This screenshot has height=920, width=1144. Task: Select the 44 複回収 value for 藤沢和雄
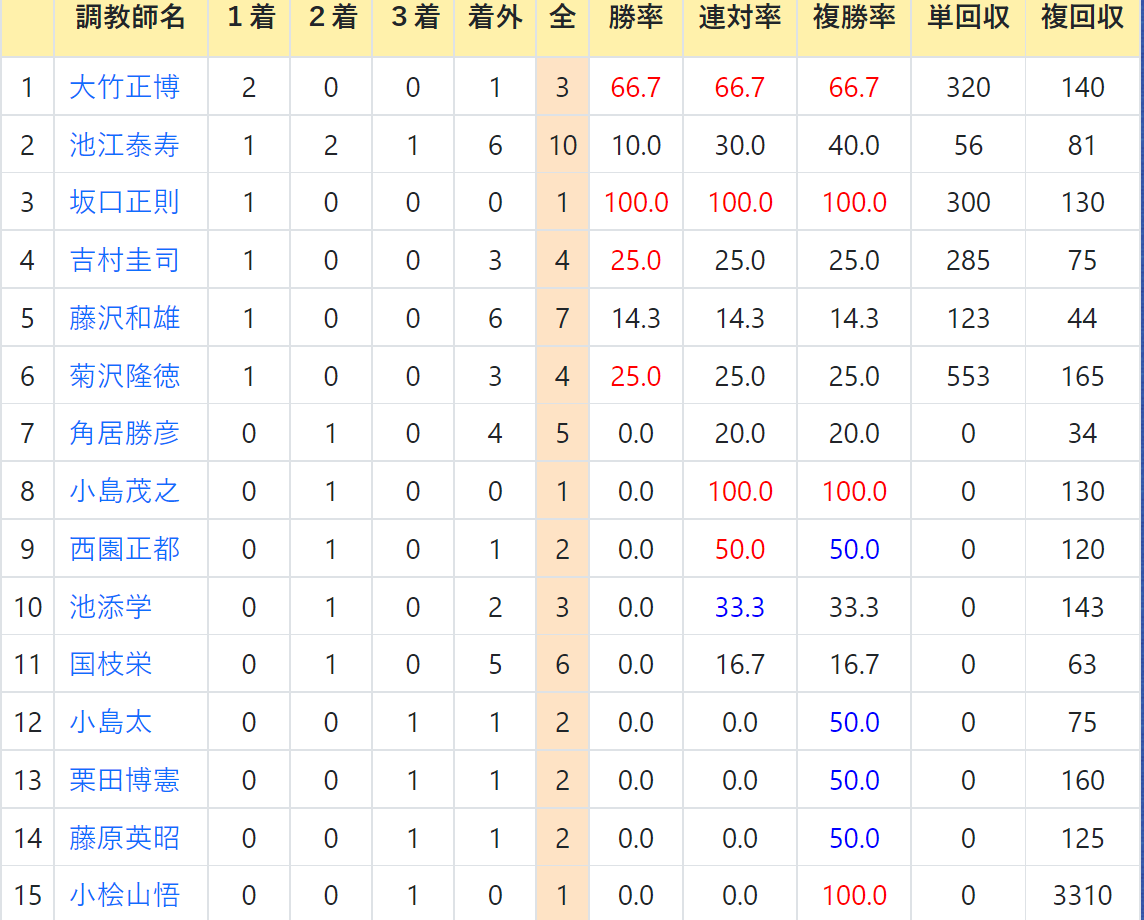pos(1082,319)
